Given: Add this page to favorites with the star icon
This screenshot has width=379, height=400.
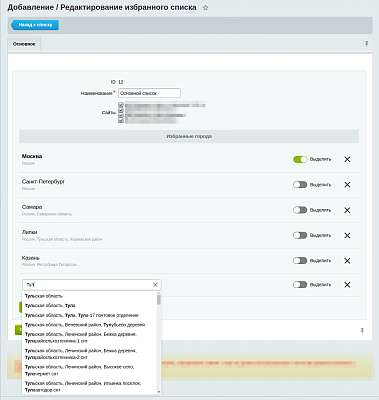Looking at the screenshot, I should 205,8.
